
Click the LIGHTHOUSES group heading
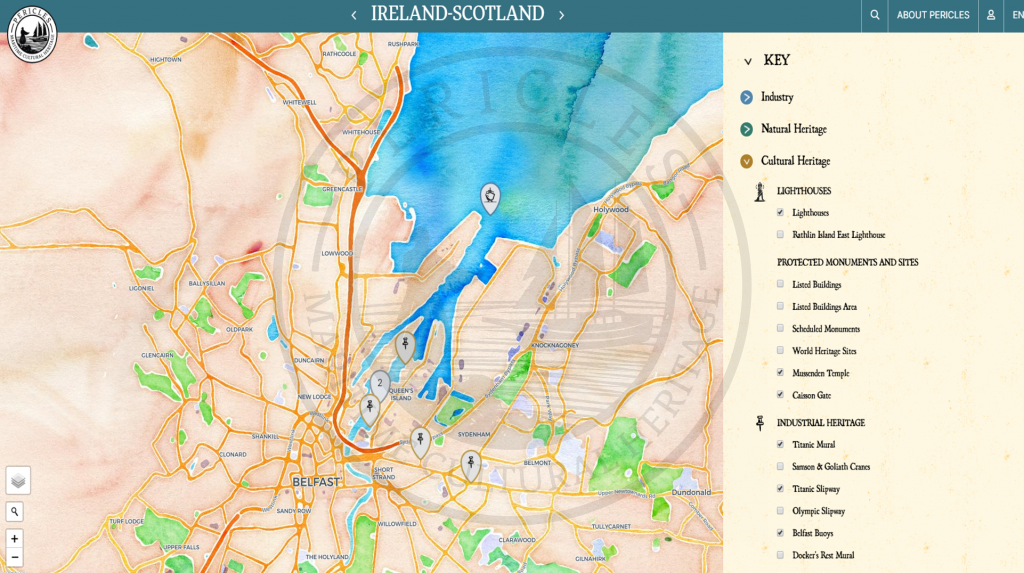[x=804, y=191]
